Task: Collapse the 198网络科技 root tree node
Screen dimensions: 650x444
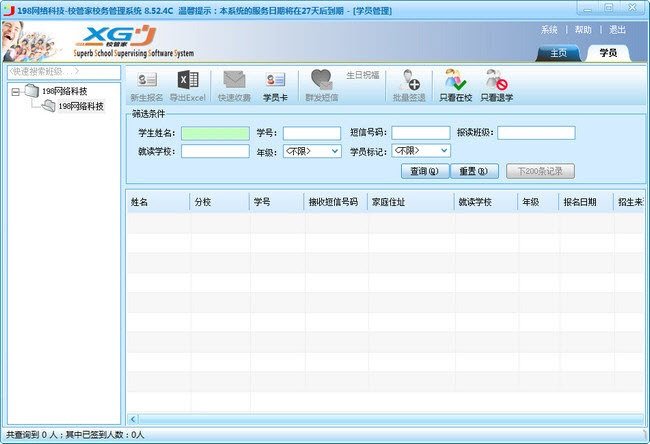Action: tap(15, 92)
